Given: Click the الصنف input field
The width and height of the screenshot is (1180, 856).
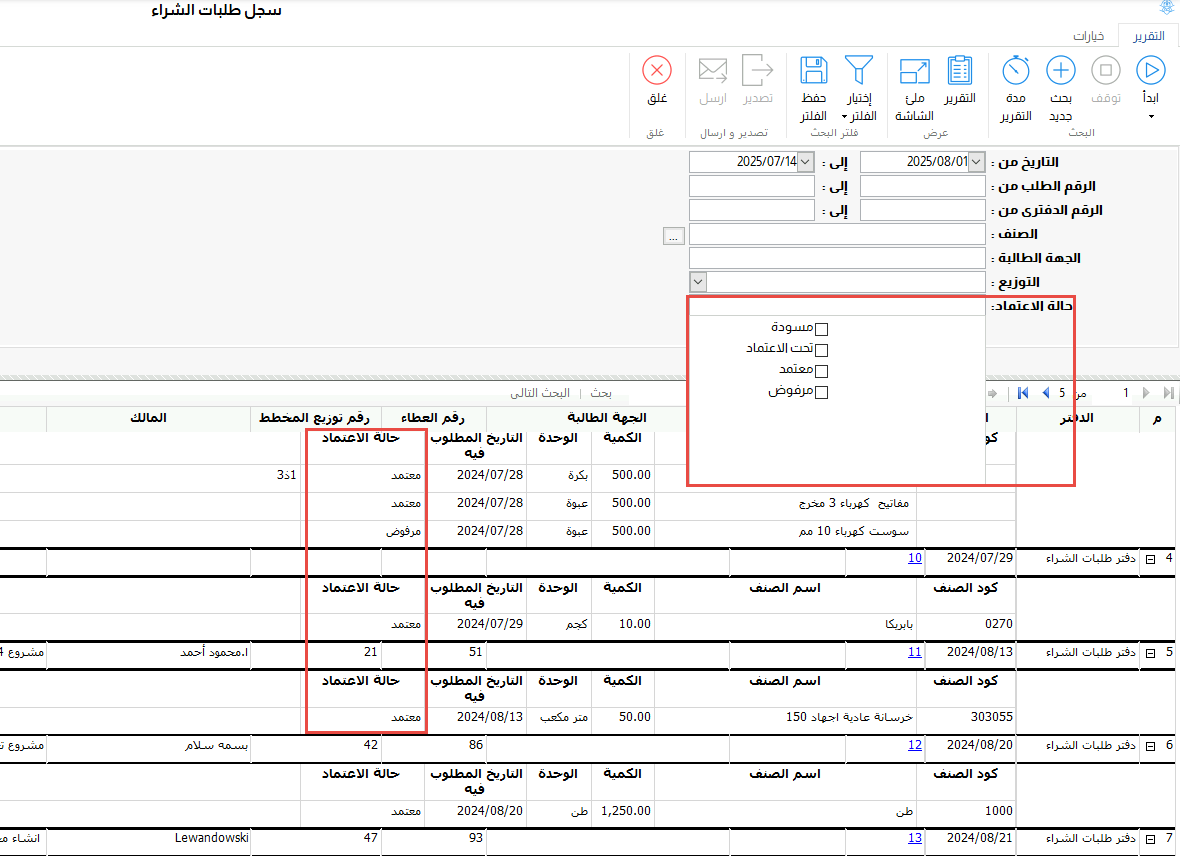Looking at the screenshot, I should point(837,234).
